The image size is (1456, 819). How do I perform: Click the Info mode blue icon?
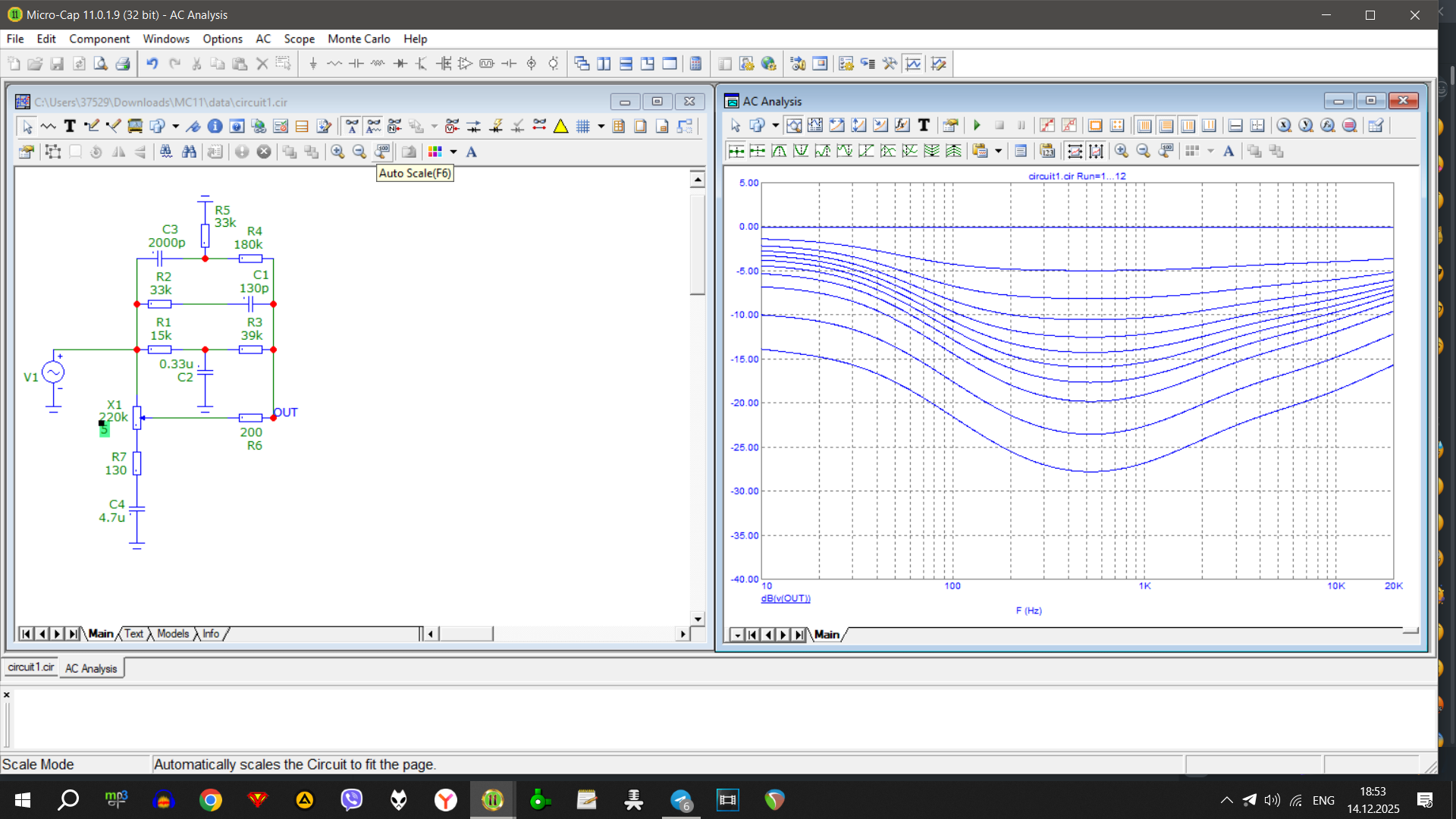pos(215,127)
